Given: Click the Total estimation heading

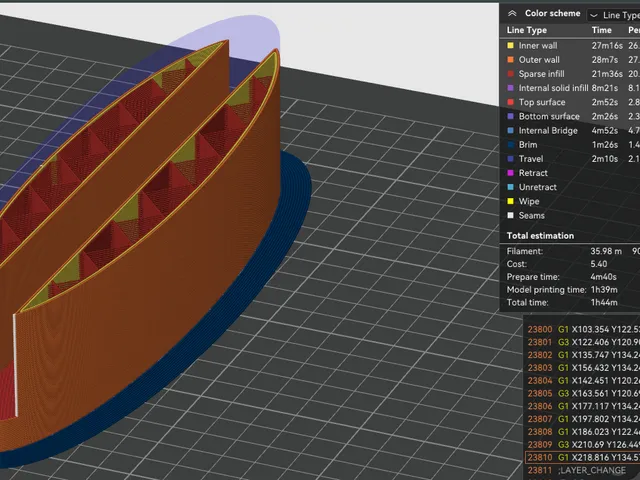Looking at the screenshot, I should tap(540, 236).
